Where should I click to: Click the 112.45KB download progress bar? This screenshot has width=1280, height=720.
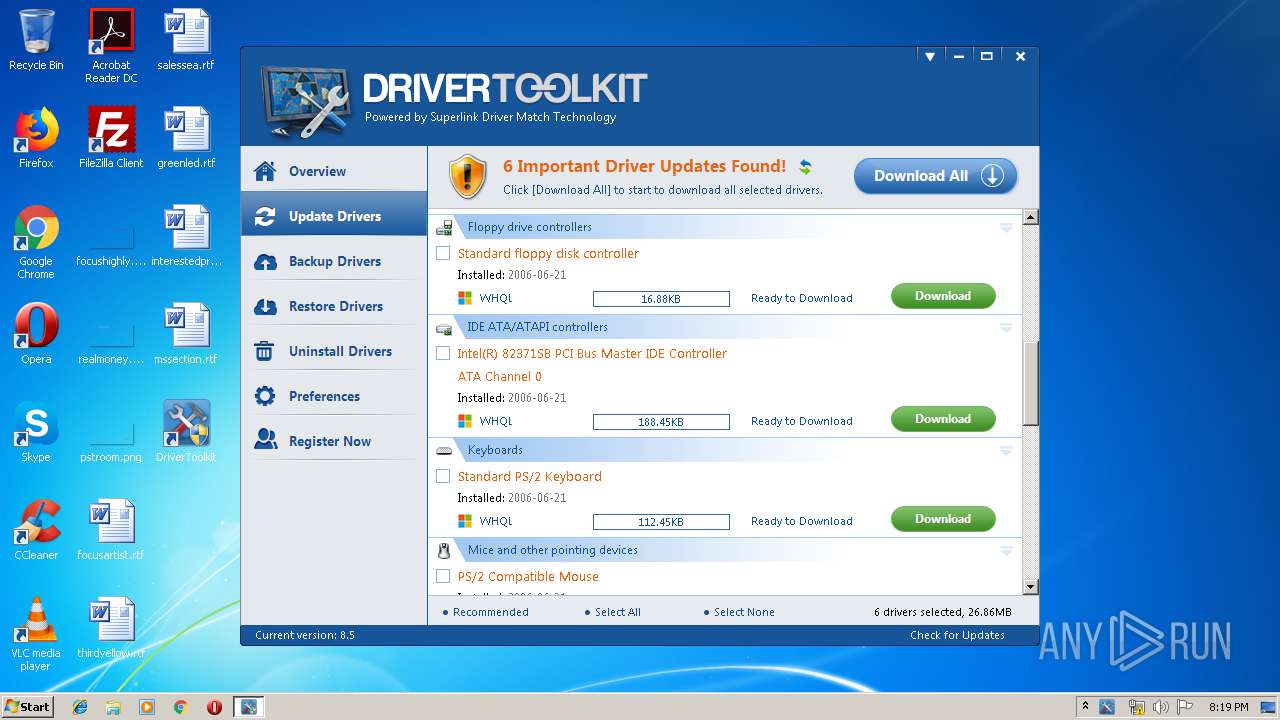[661, 522]
